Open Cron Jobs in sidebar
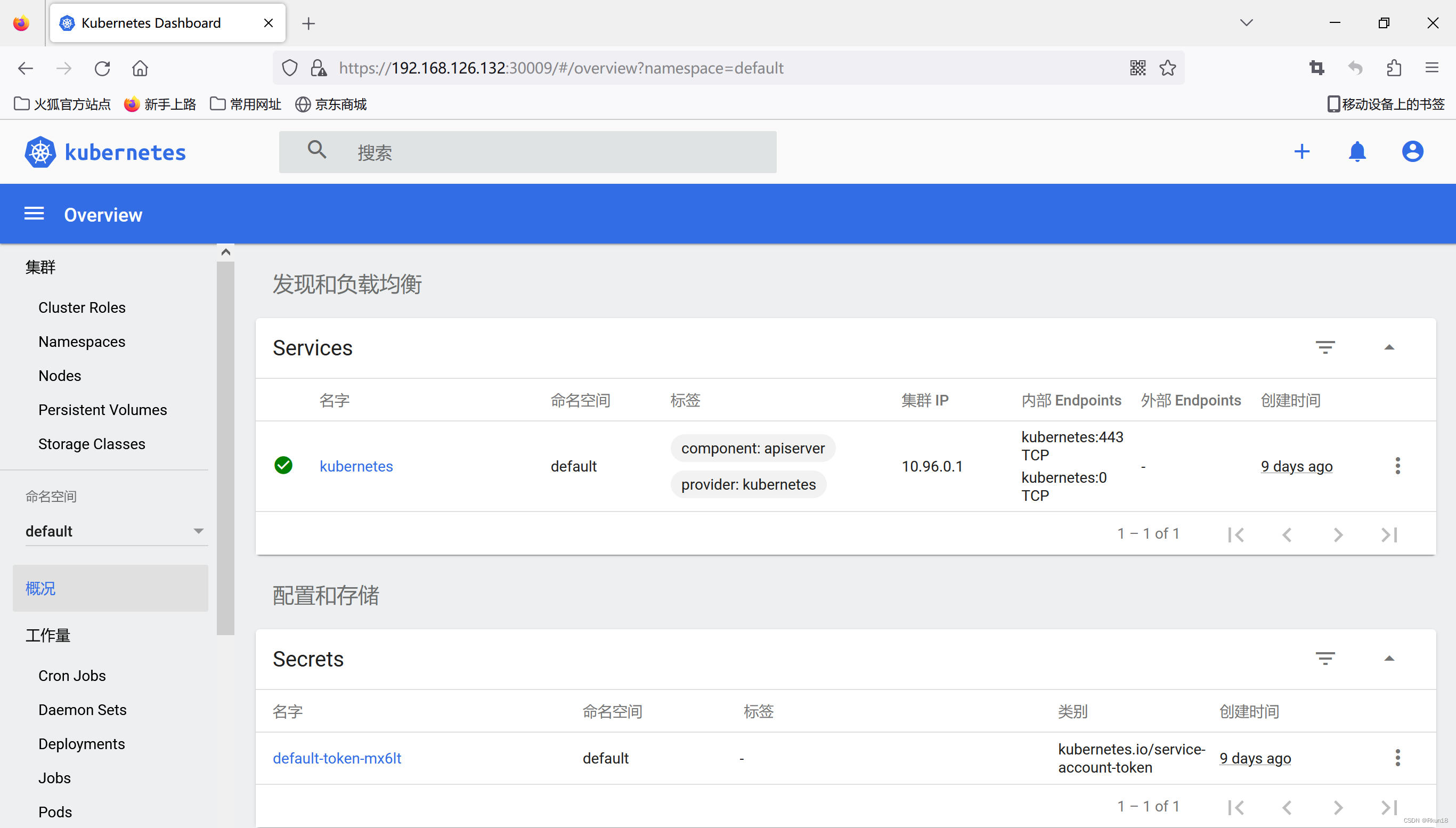 tap(72, 676)
